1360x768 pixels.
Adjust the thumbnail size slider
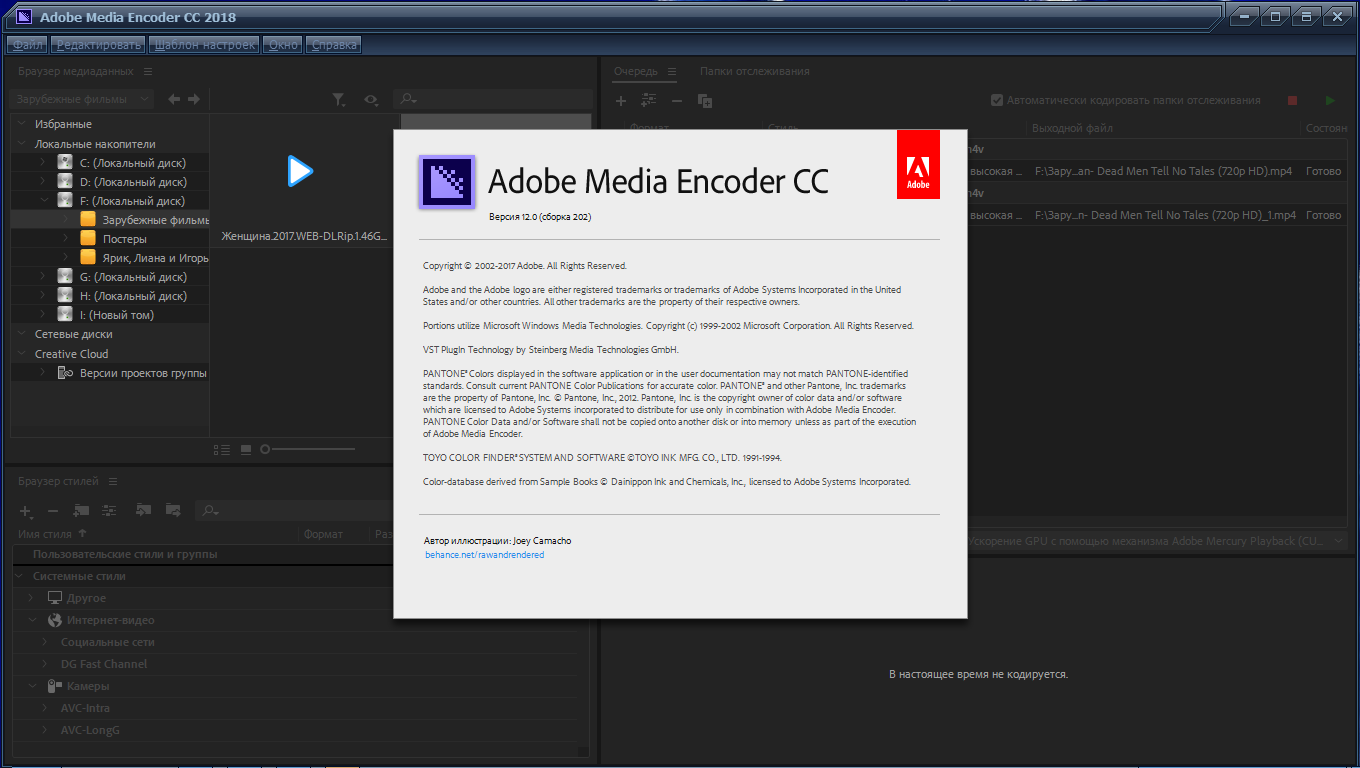click(x=308, y=450)
